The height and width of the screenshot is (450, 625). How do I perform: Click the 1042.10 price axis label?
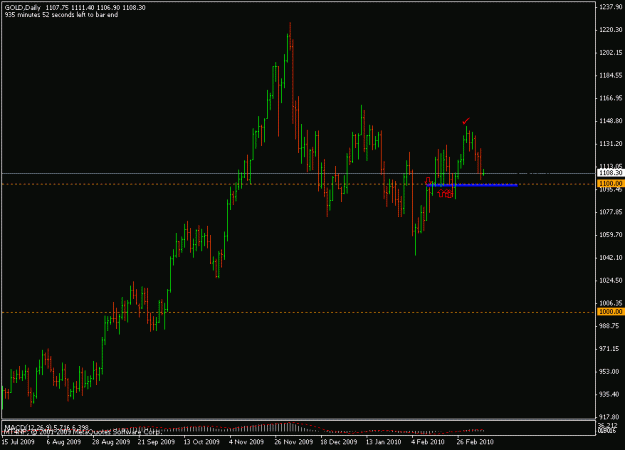point(611,257)
